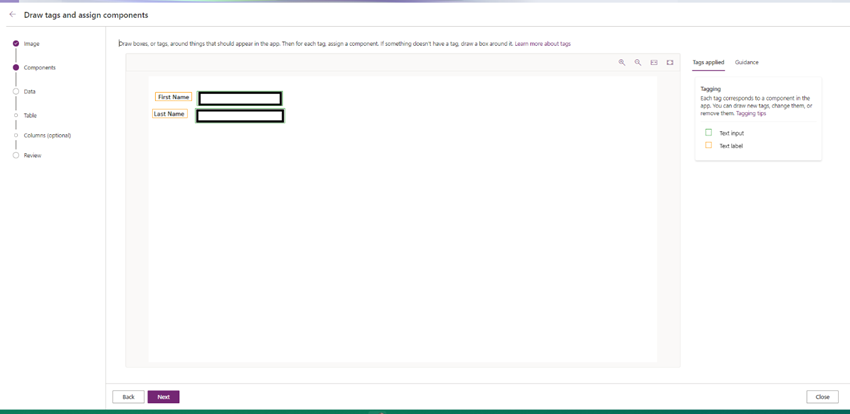Image resolution: width=850 pixels, height=414 pixels.
Task: Switch to the Guidance tab
Action: point(746,62)
